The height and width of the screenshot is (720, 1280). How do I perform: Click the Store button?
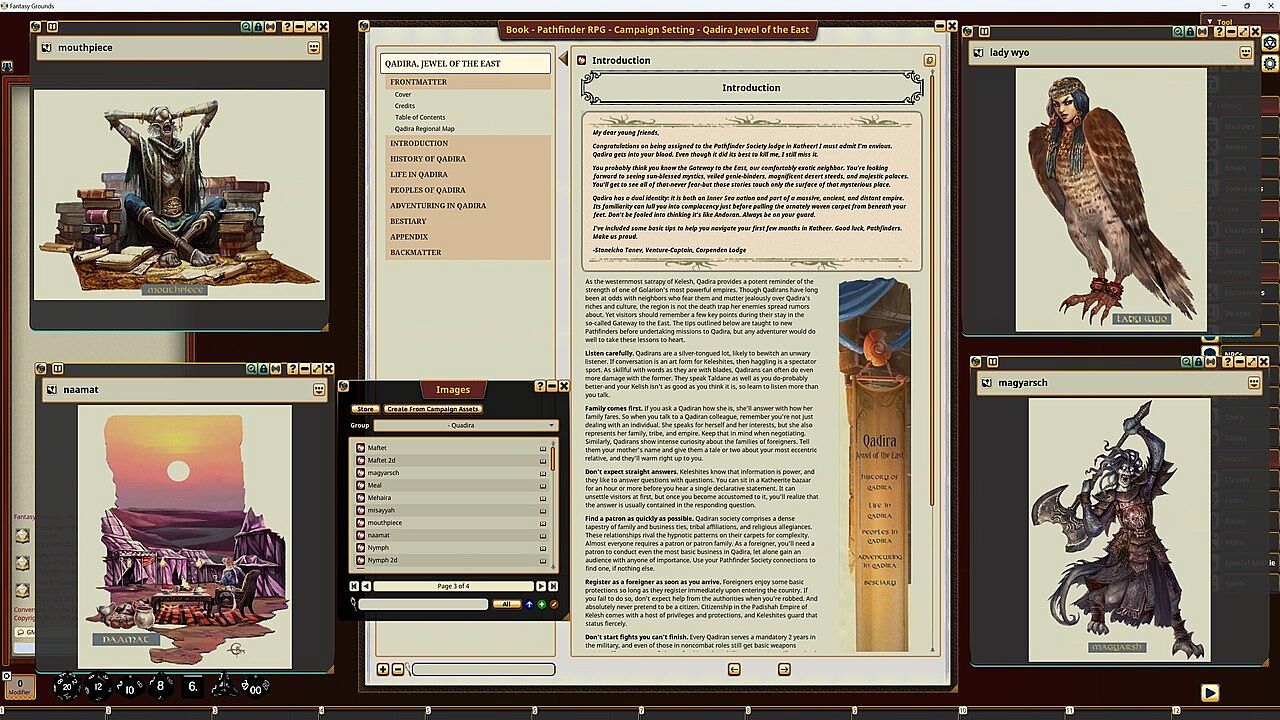tap(365, 409)
